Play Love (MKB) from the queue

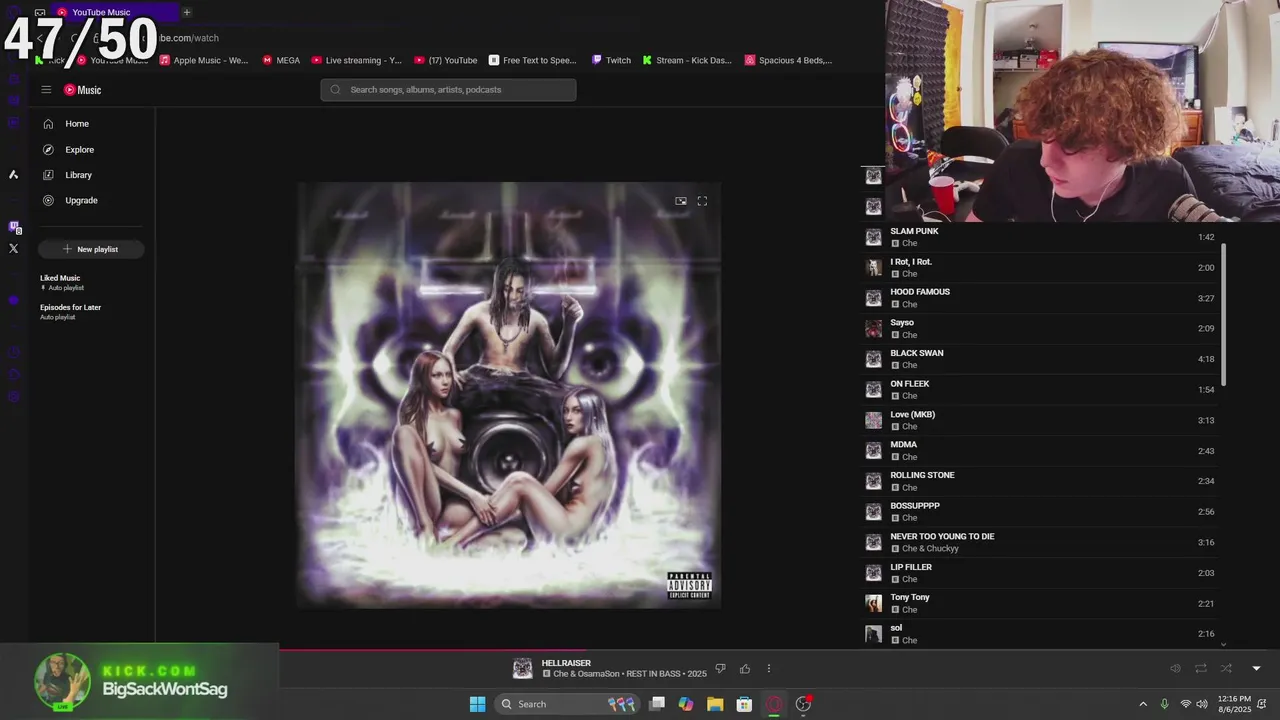click(x=1040, y=420)
